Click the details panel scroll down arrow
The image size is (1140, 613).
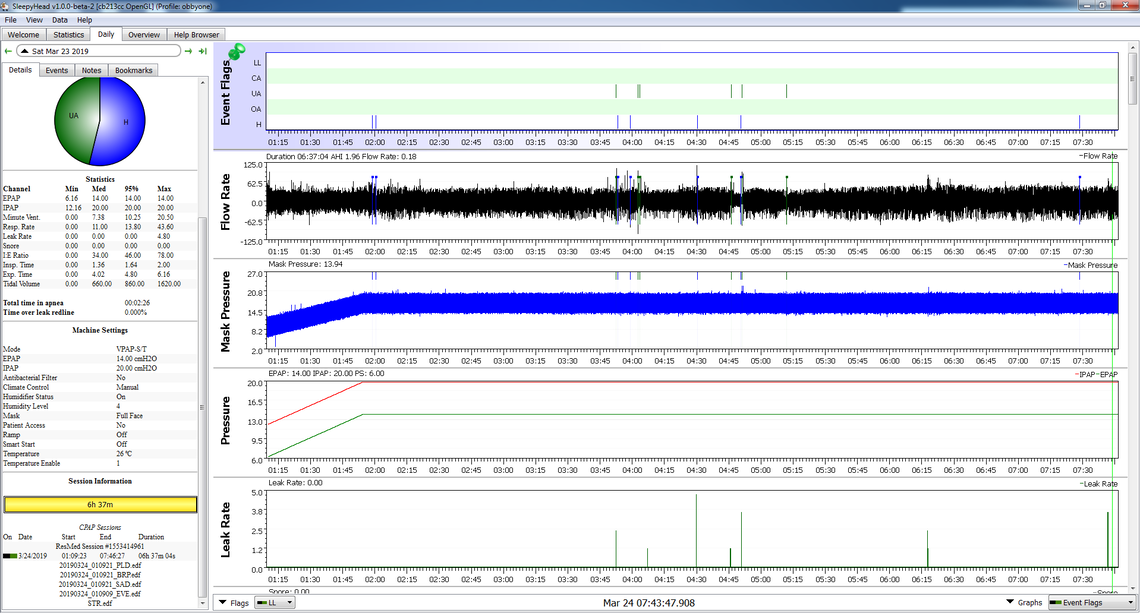[x=203, y=603]
